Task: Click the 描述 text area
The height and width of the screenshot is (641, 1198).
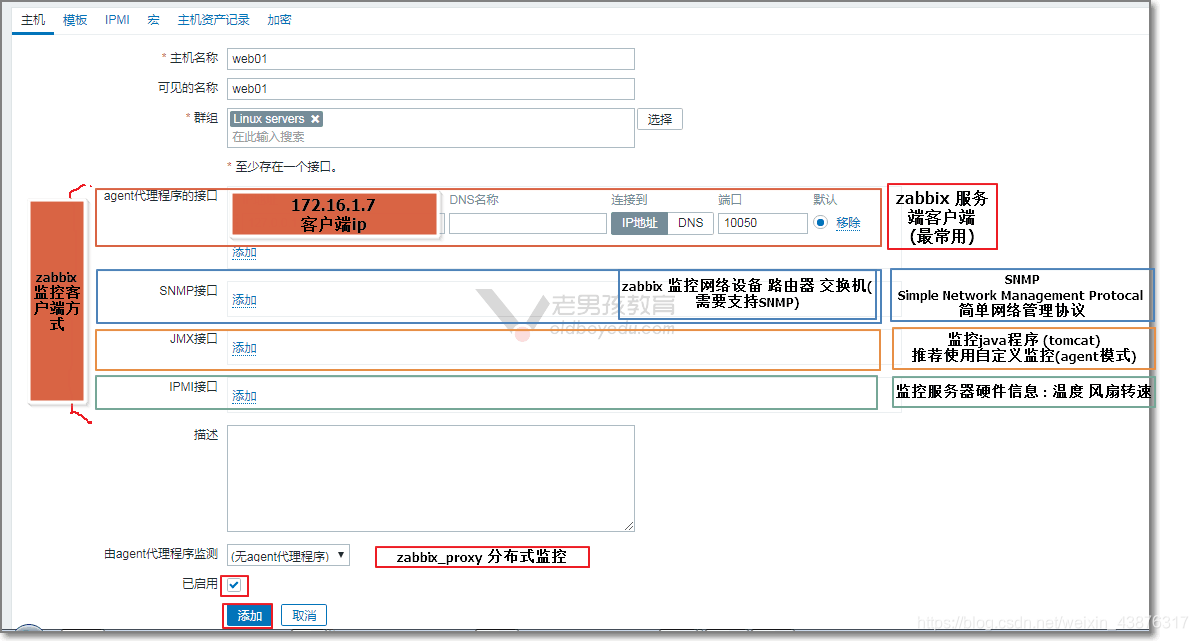Action: coord(431,478)
